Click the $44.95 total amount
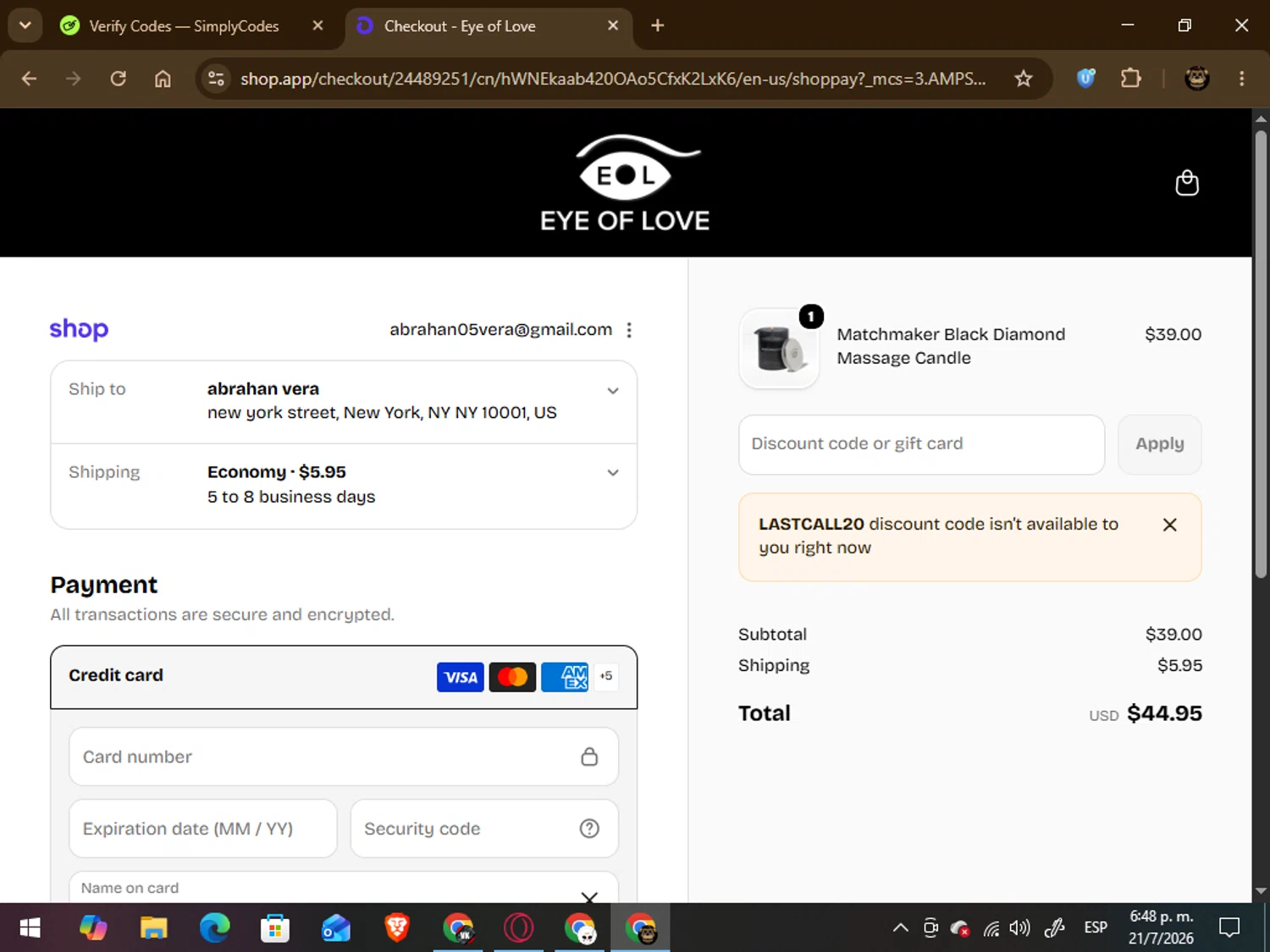Image resolution: width=1270 pixels, height=952 pixels. (1164, 713)
